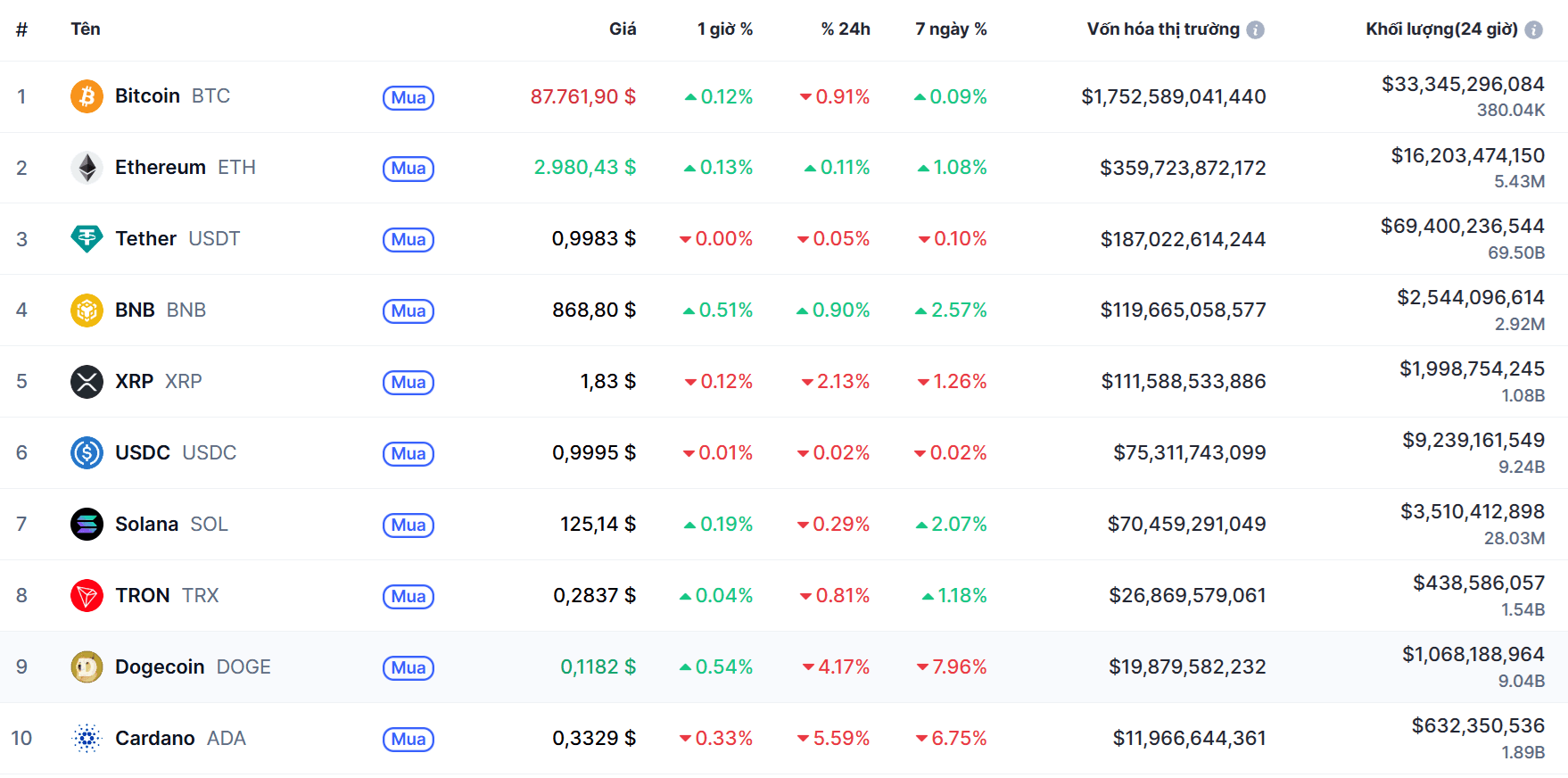Click the TRON red logo icon

87,596
